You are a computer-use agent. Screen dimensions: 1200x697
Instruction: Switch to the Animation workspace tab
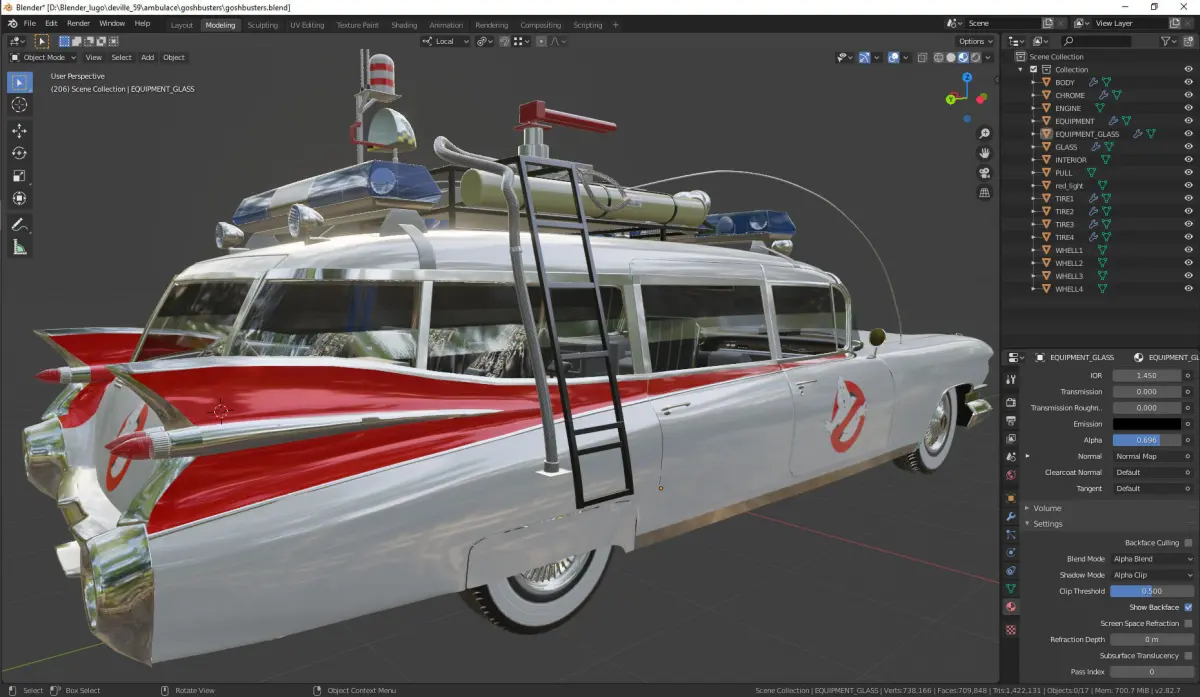[x=446, y=24]
